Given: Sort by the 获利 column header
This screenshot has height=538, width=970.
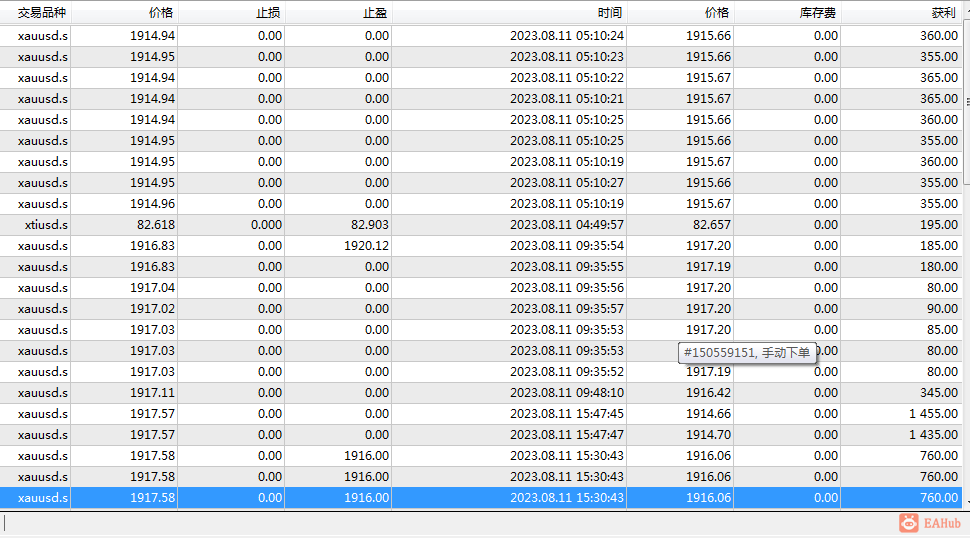Looking at the screenshot, I should (901, 12).
